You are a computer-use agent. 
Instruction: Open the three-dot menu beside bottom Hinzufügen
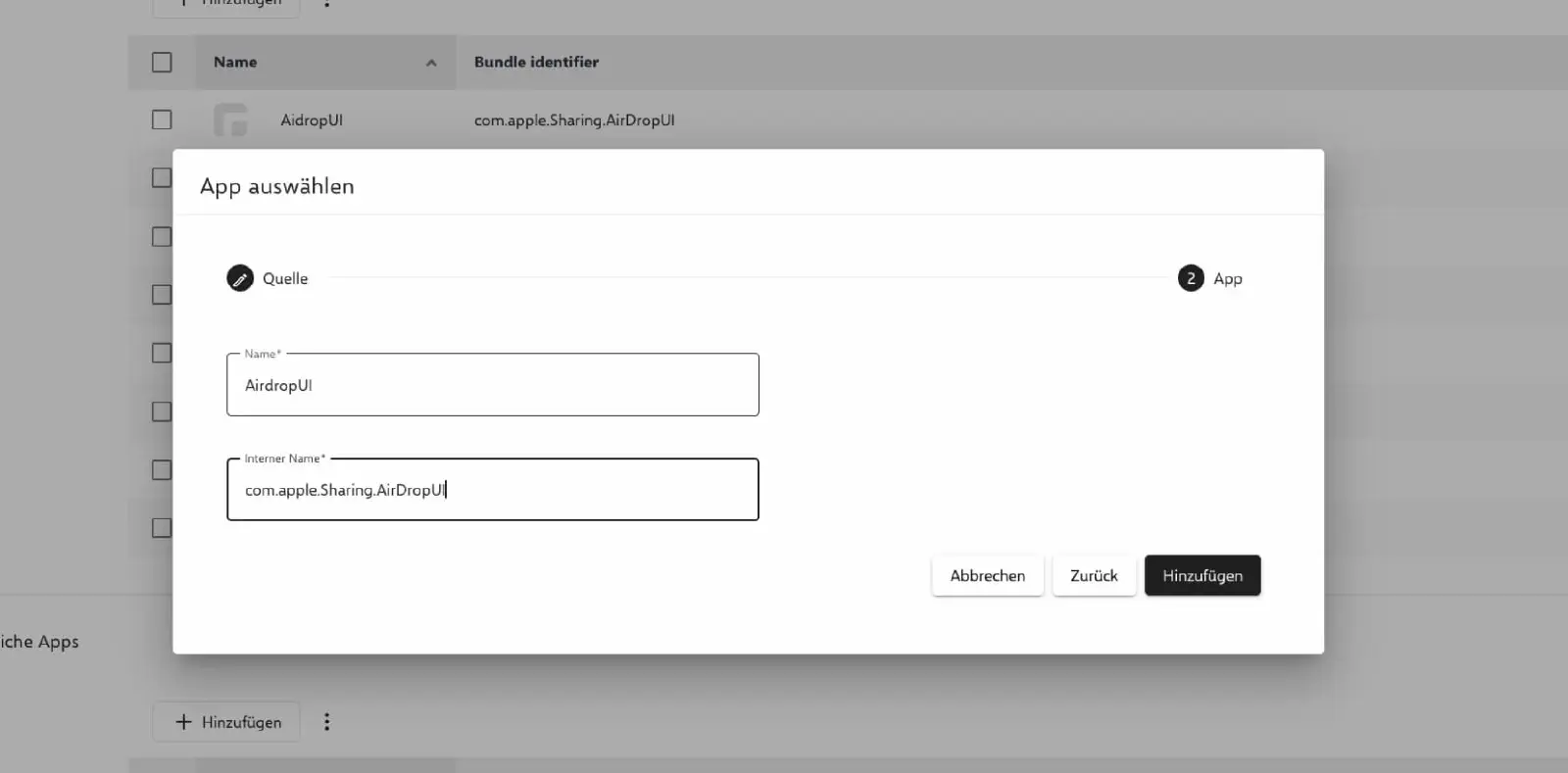pyautogui.click(x=327, y=722)
